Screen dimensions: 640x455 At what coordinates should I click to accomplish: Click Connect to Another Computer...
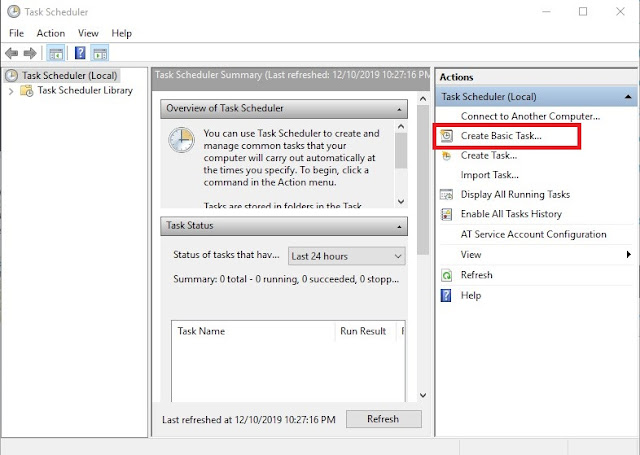530,116
